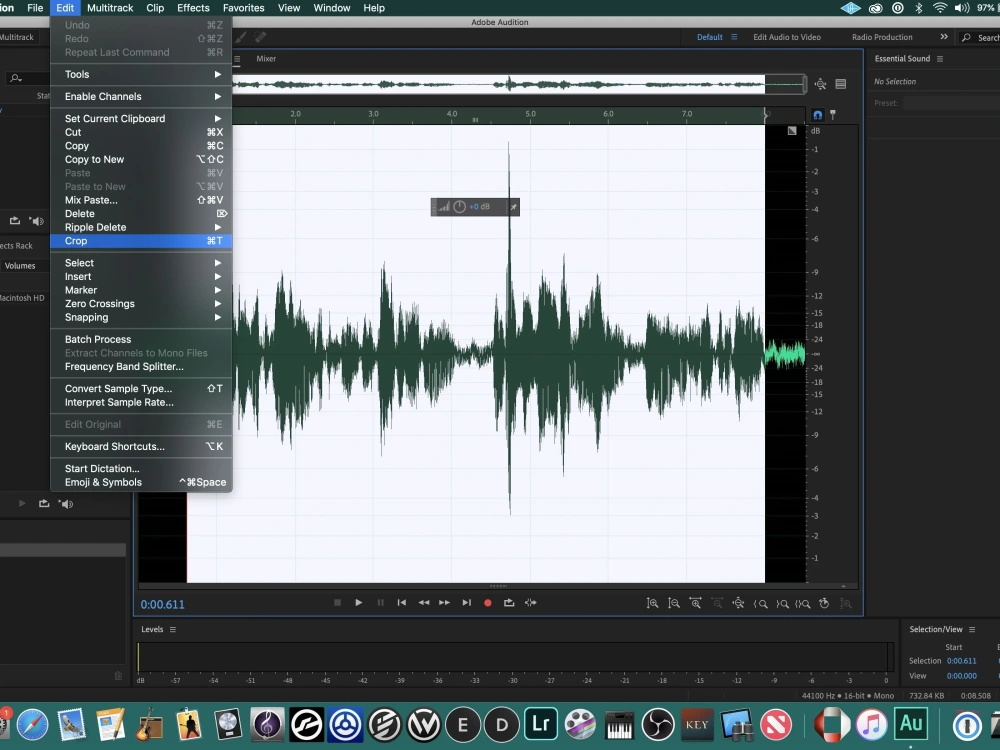Open Lightroom from the Dock
The image size is (1000, 750).
click(x=541, y=724)
